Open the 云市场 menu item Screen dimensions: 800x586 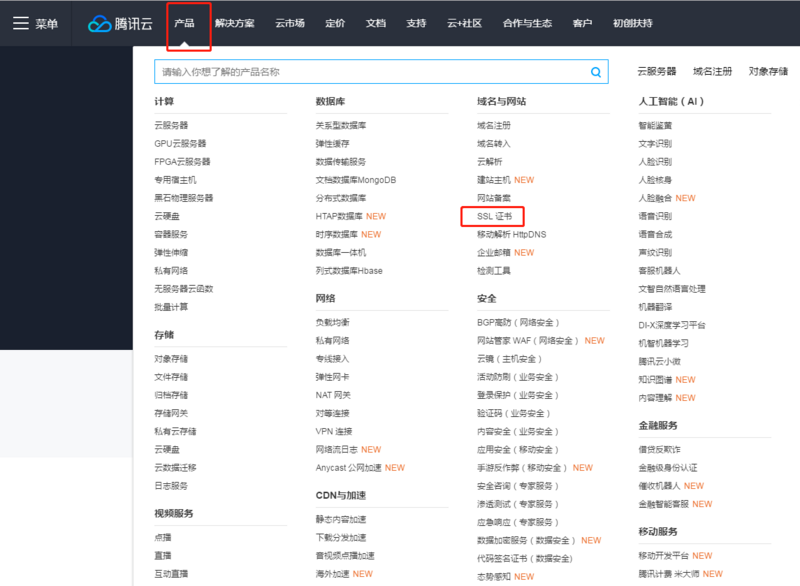(x=290, y=23)
